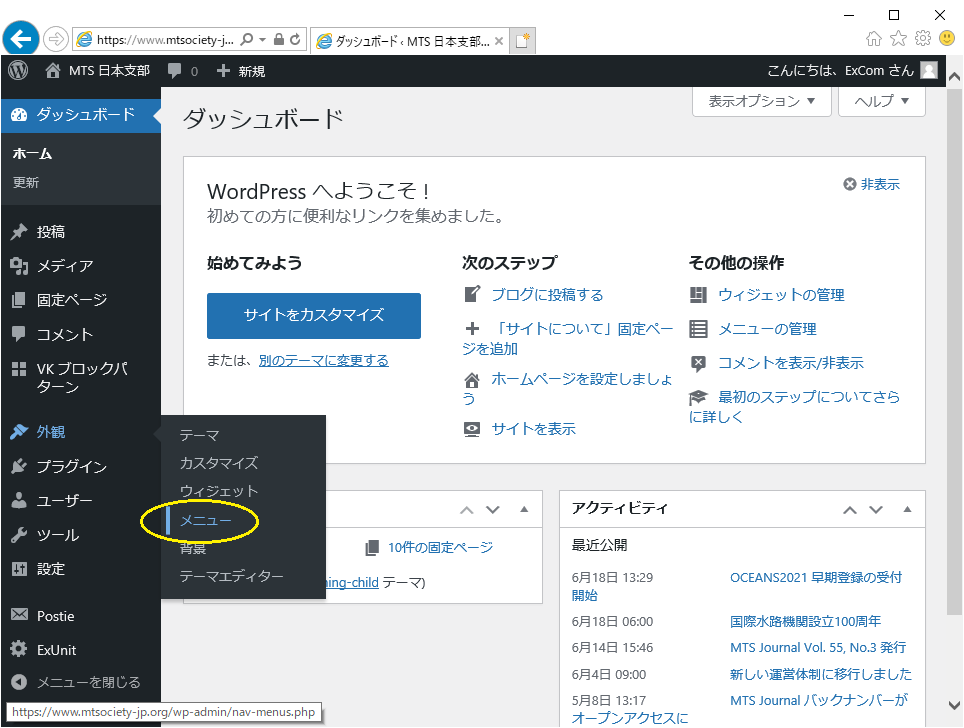Screen dimensions: 964x728
Task: Expand the 表示オプション dropdown
Action: 762,101
